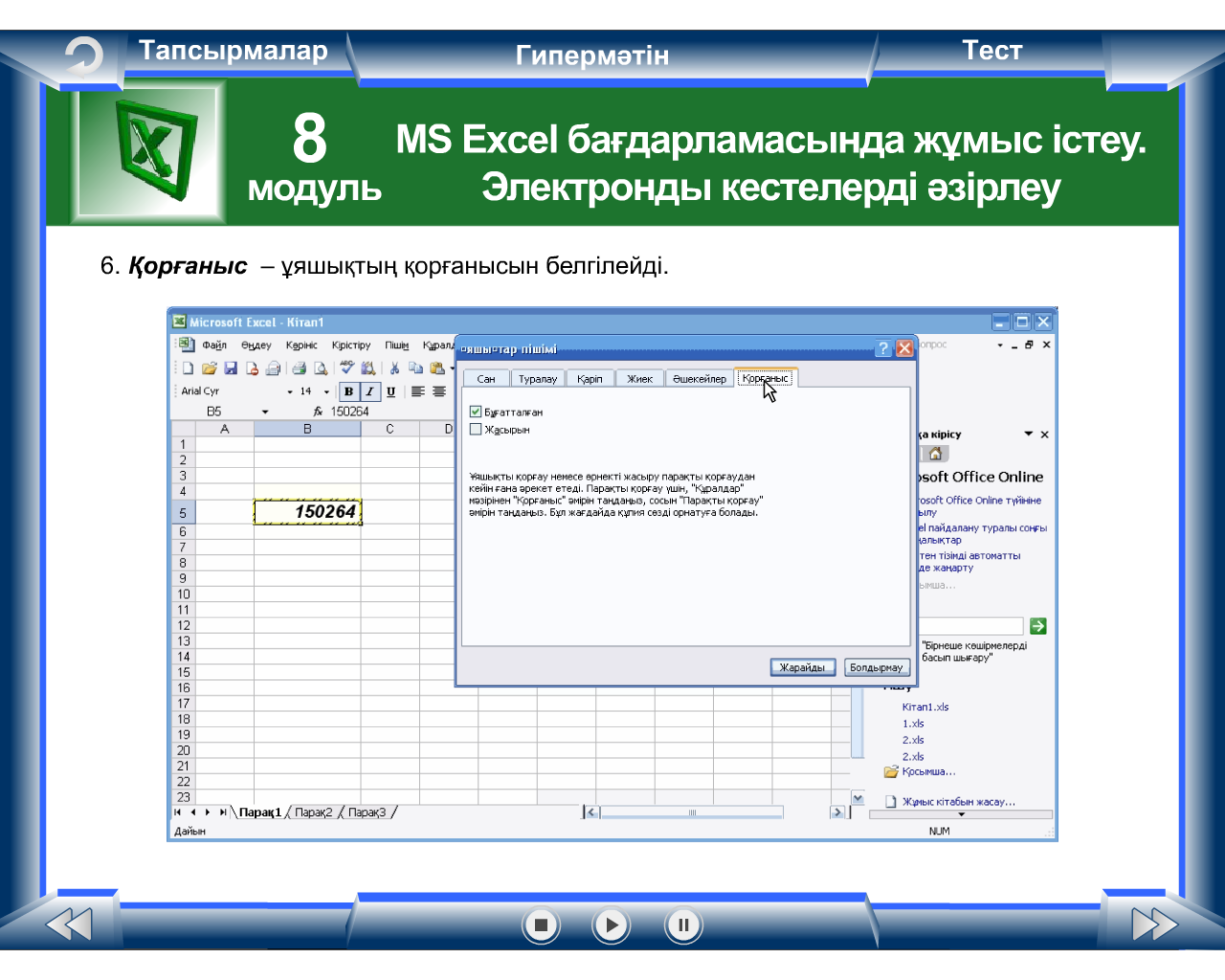
Task: Enable the Жасырын checkbox
Action: pyautogui.click(x=476, y=430)
